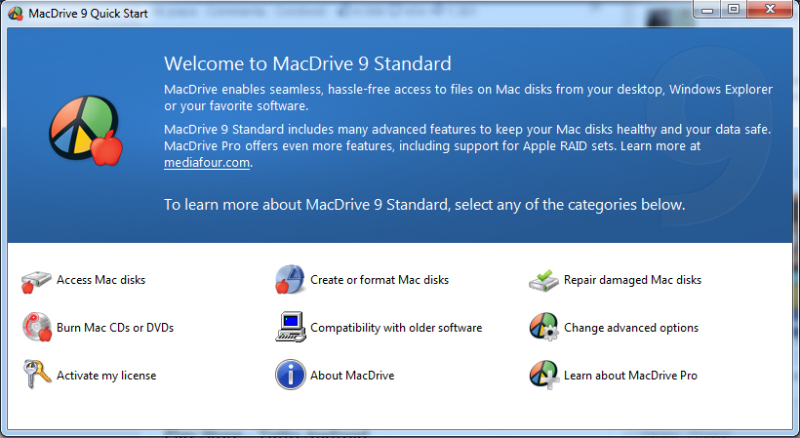Click the Create or format disk icon

click(290, 281)
